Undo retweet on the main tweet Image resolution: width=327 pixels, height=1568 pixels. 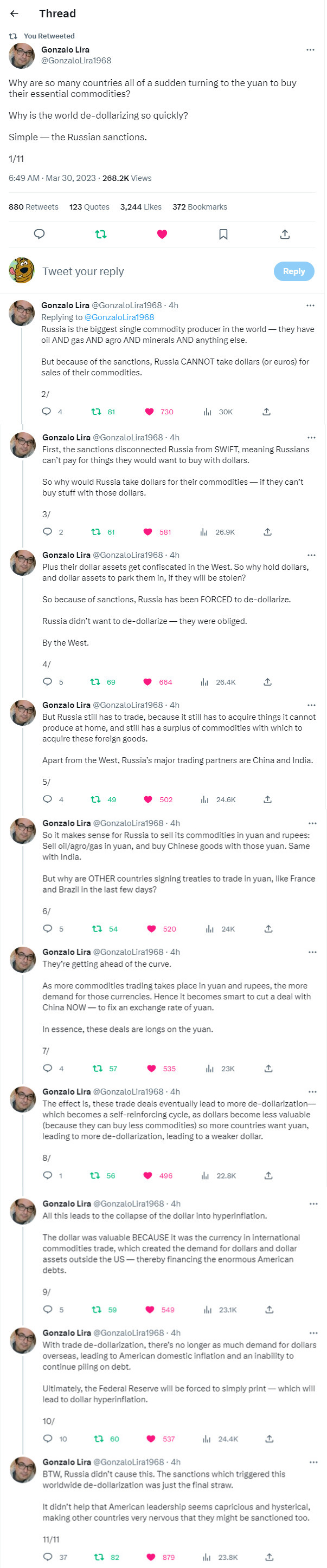[101, 235]
